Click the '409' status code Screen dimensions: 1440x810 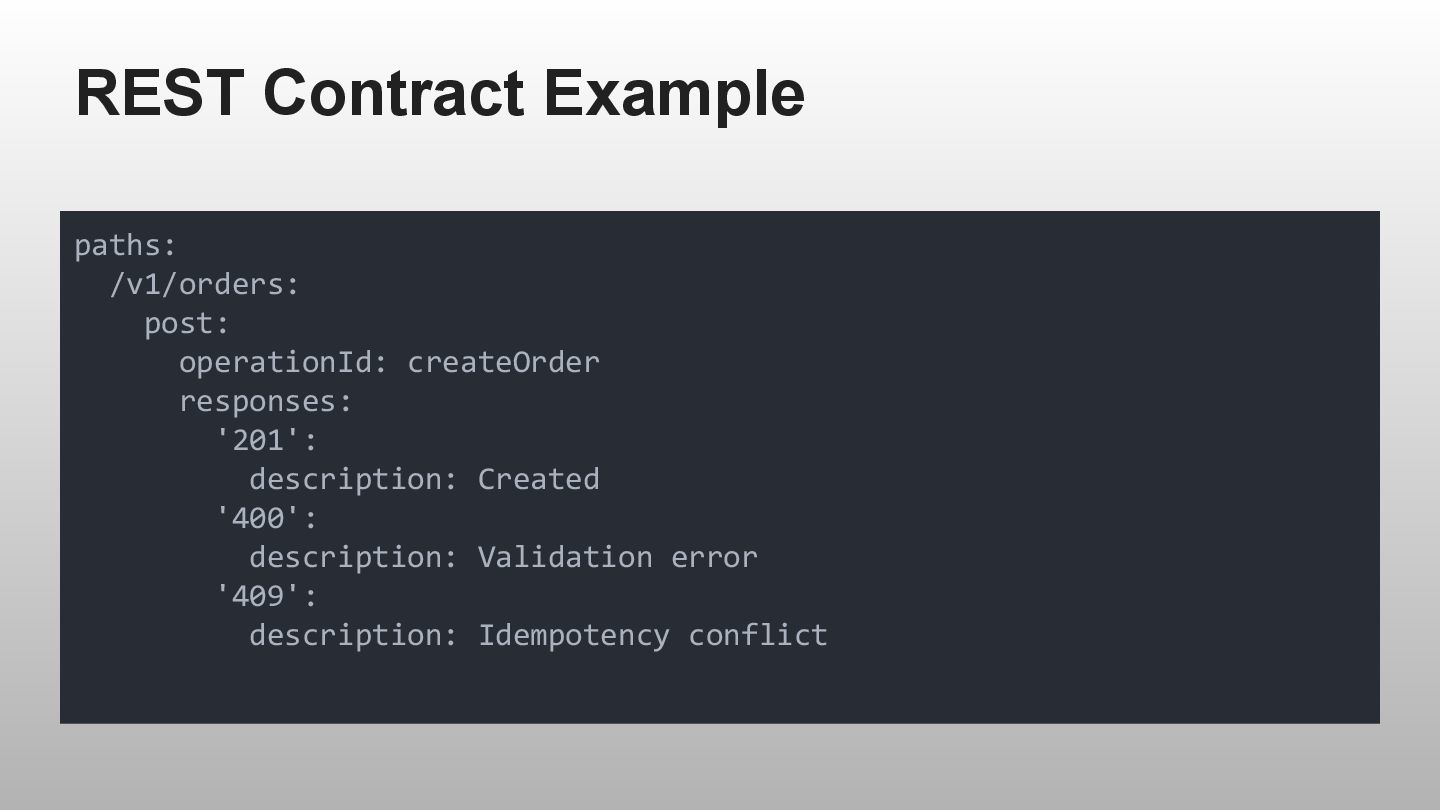(x=258, y=596)
